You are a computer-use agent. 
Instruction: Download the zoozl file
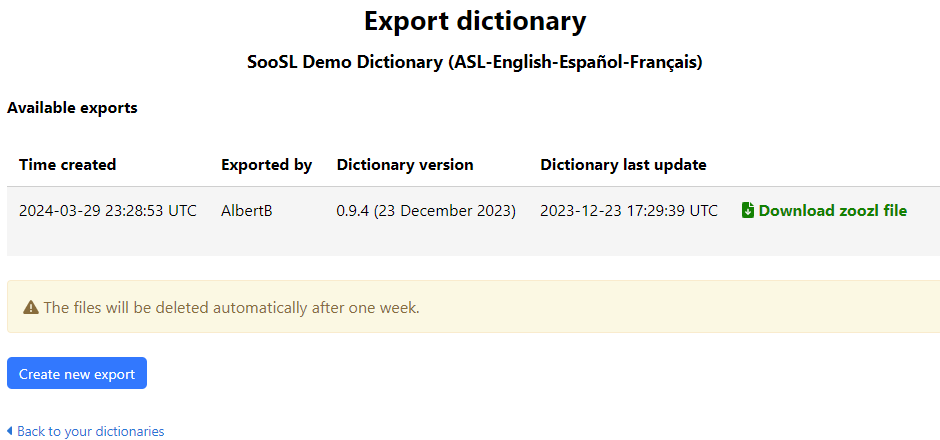[832, 211]
